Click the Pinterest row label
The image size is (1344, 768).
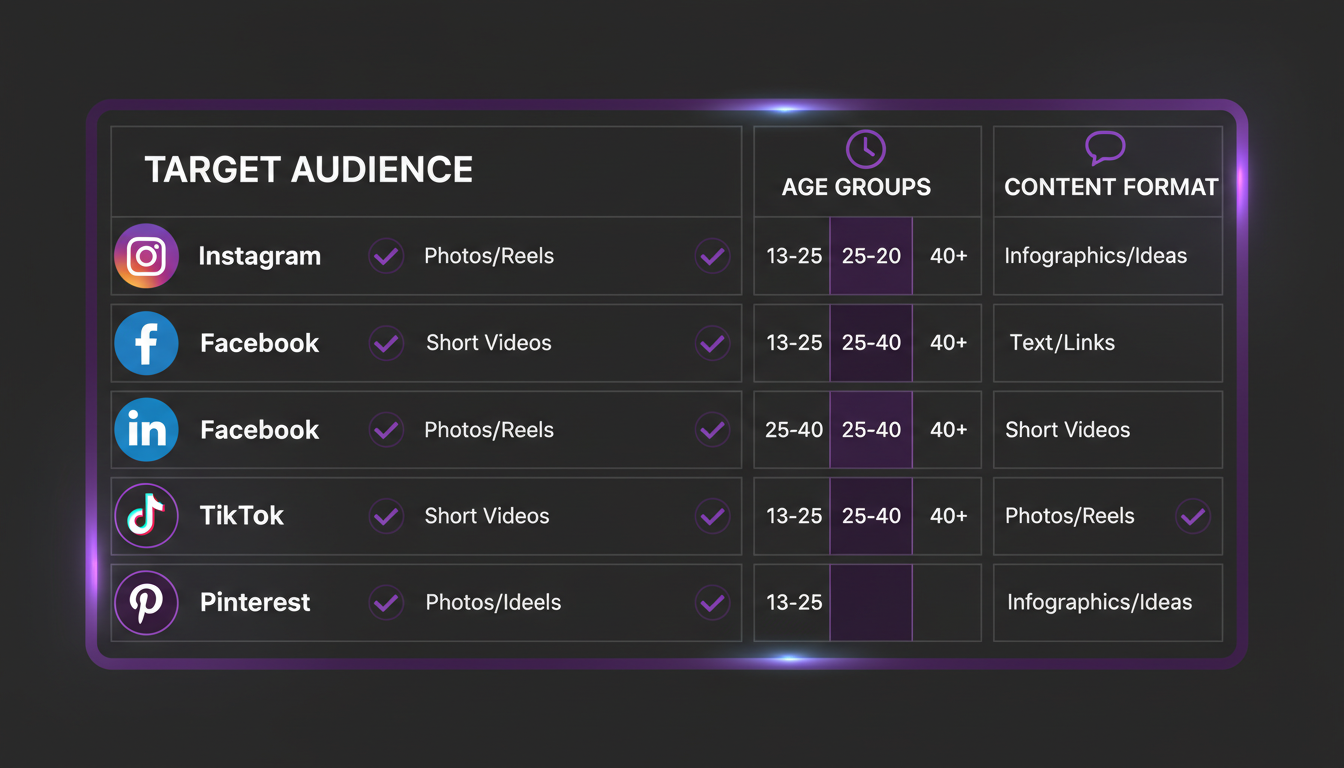(x=255, y=603)
